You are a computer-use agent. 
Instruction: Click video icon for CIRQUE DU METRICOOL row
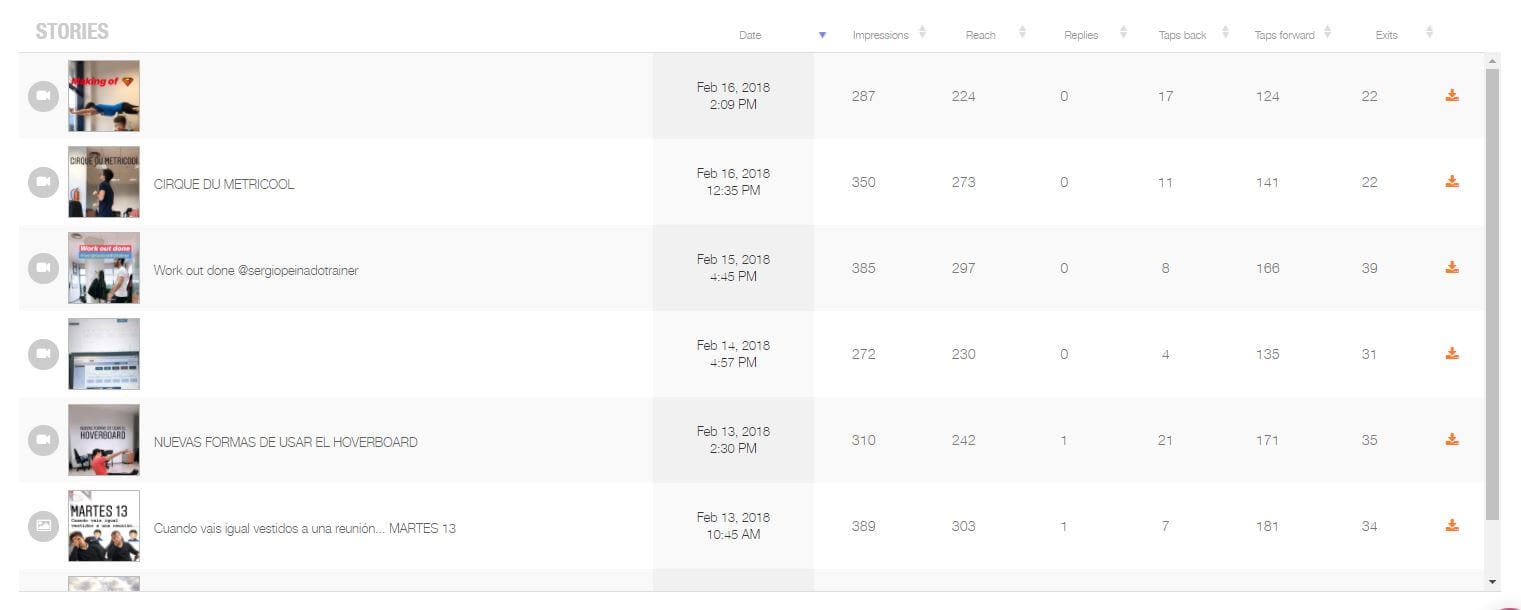click(x=43, y=182)
